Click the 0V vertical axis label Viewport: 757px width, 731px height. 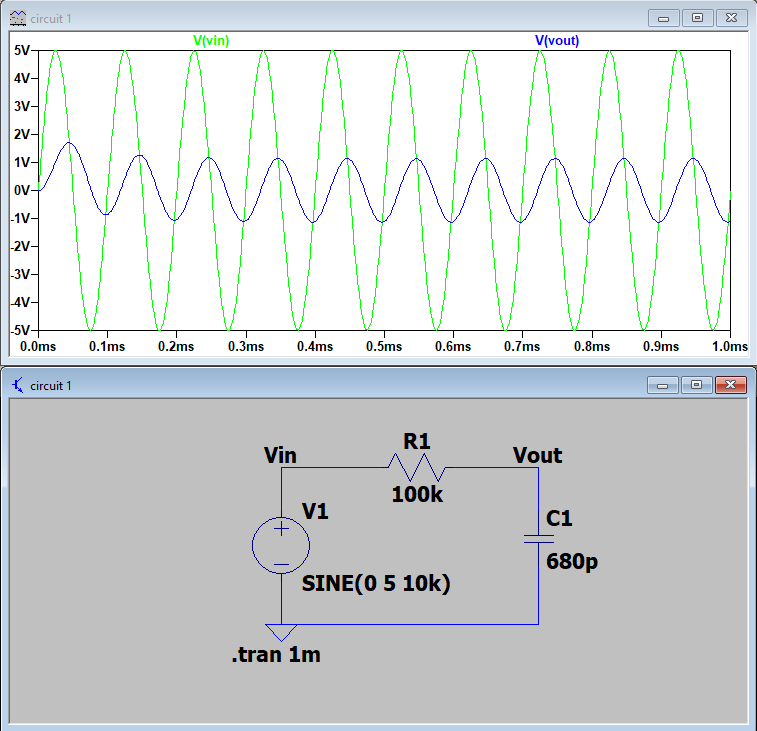(22, 190)
